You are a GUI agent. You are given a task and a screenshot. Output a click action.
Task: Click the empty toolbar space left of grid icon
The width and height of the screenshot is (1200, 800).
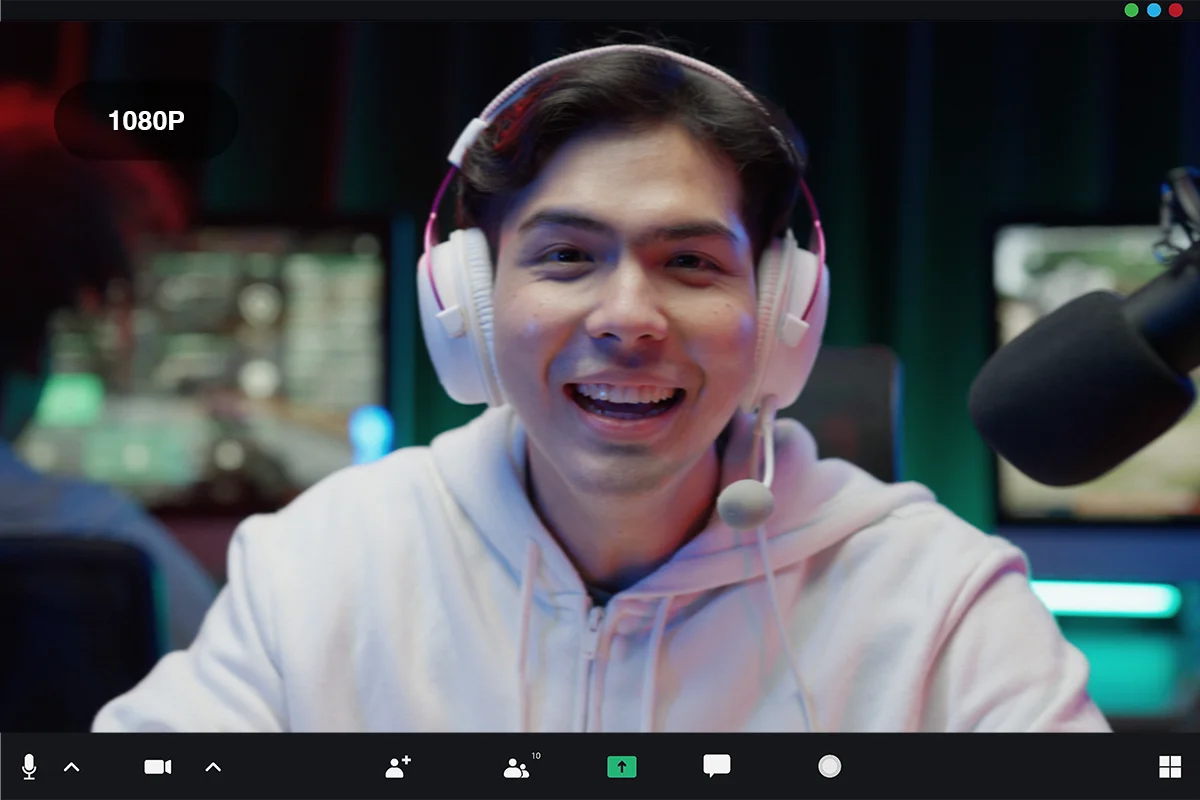(1000, 767)
